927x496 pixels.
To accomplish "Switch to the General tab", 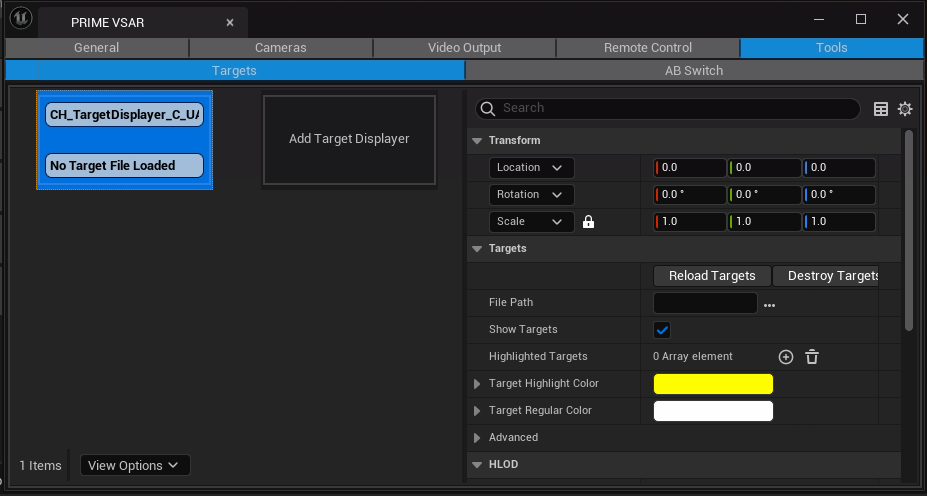I will coord(96,48).
